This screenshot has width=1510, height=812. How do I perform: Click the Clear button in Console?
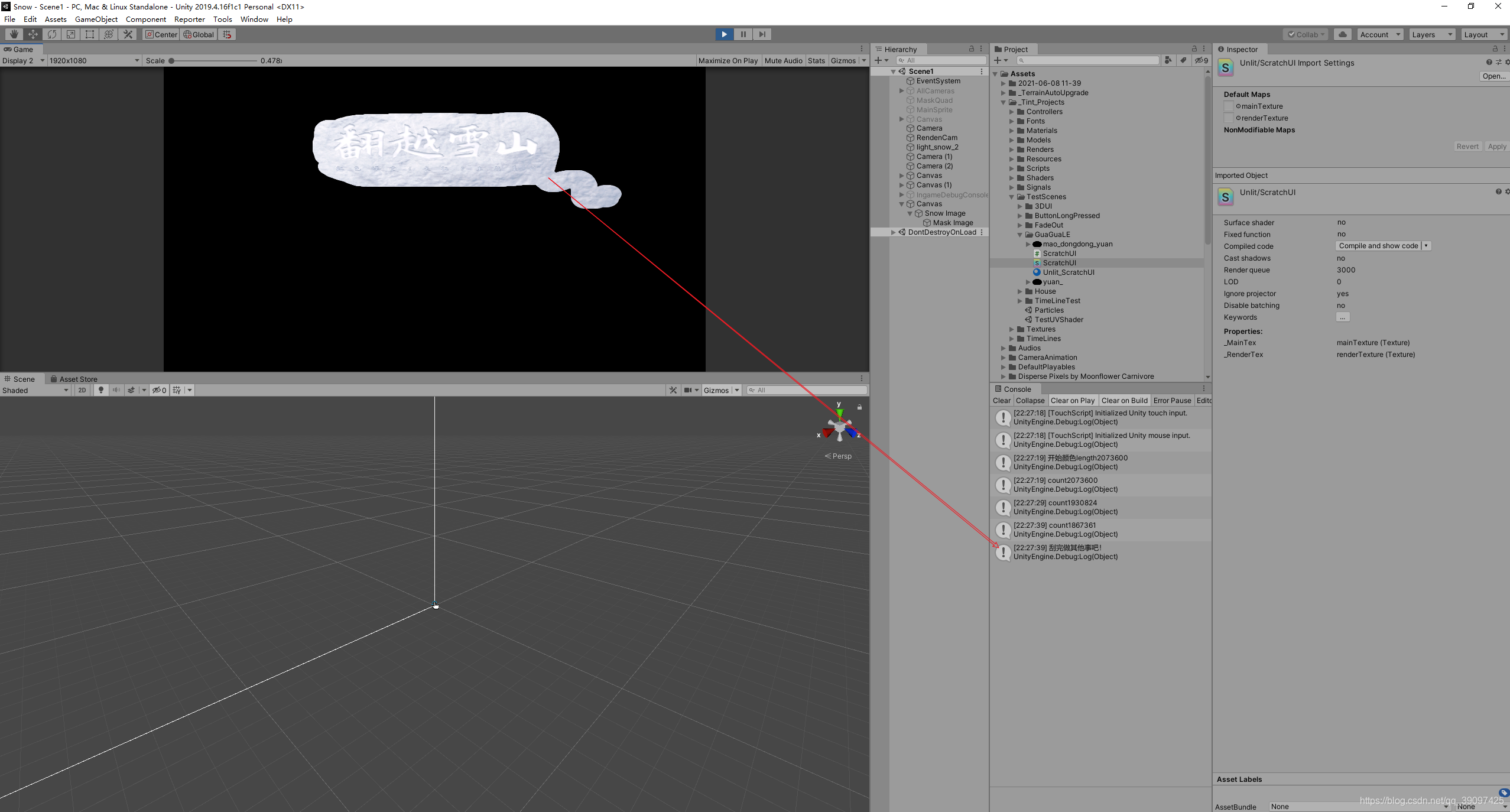click(1001, 400)
